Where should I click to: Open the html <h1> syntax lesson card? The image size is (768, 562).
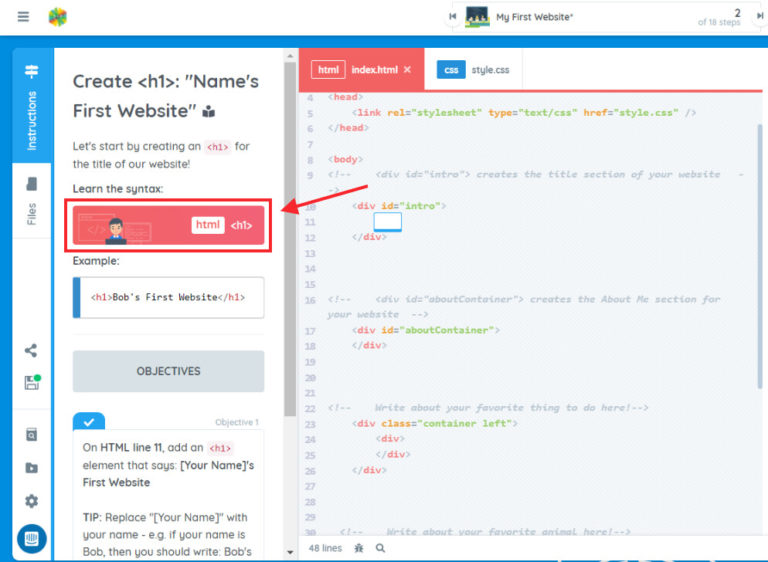(168, 225)
